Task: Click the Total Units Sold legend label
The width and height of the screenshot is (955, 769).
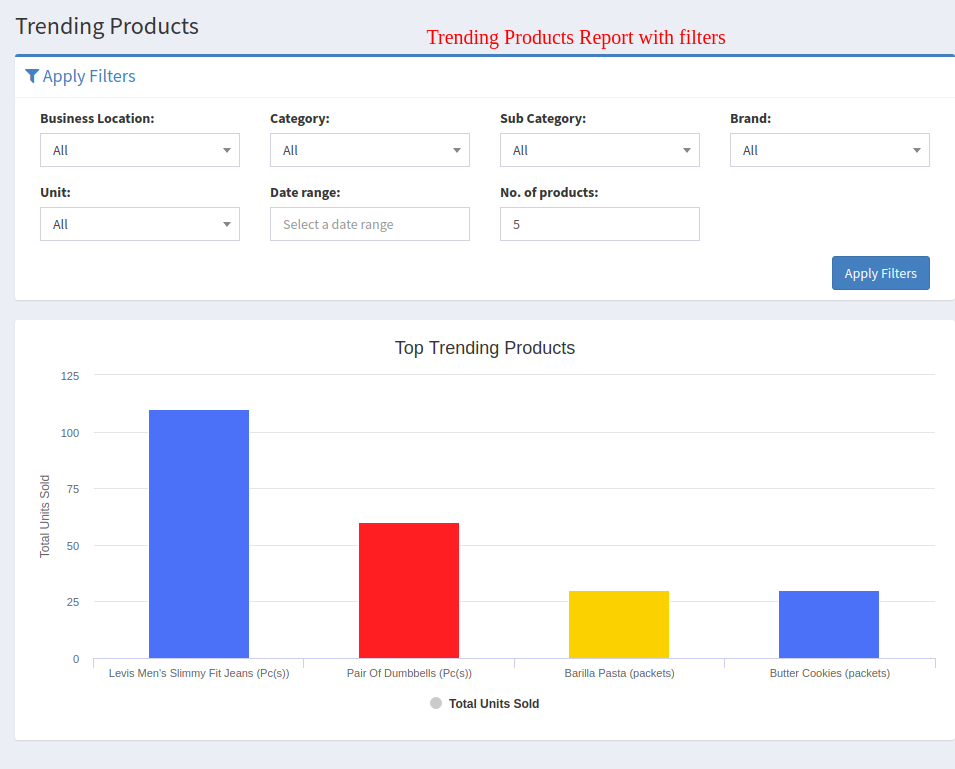Action: pos(494,704)
